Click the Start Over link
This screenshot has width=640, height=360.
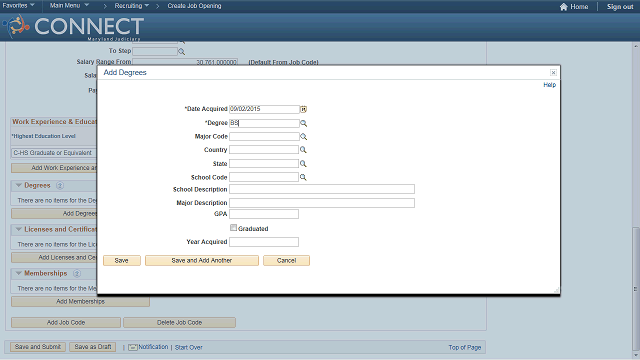click(x=189, y=347)
